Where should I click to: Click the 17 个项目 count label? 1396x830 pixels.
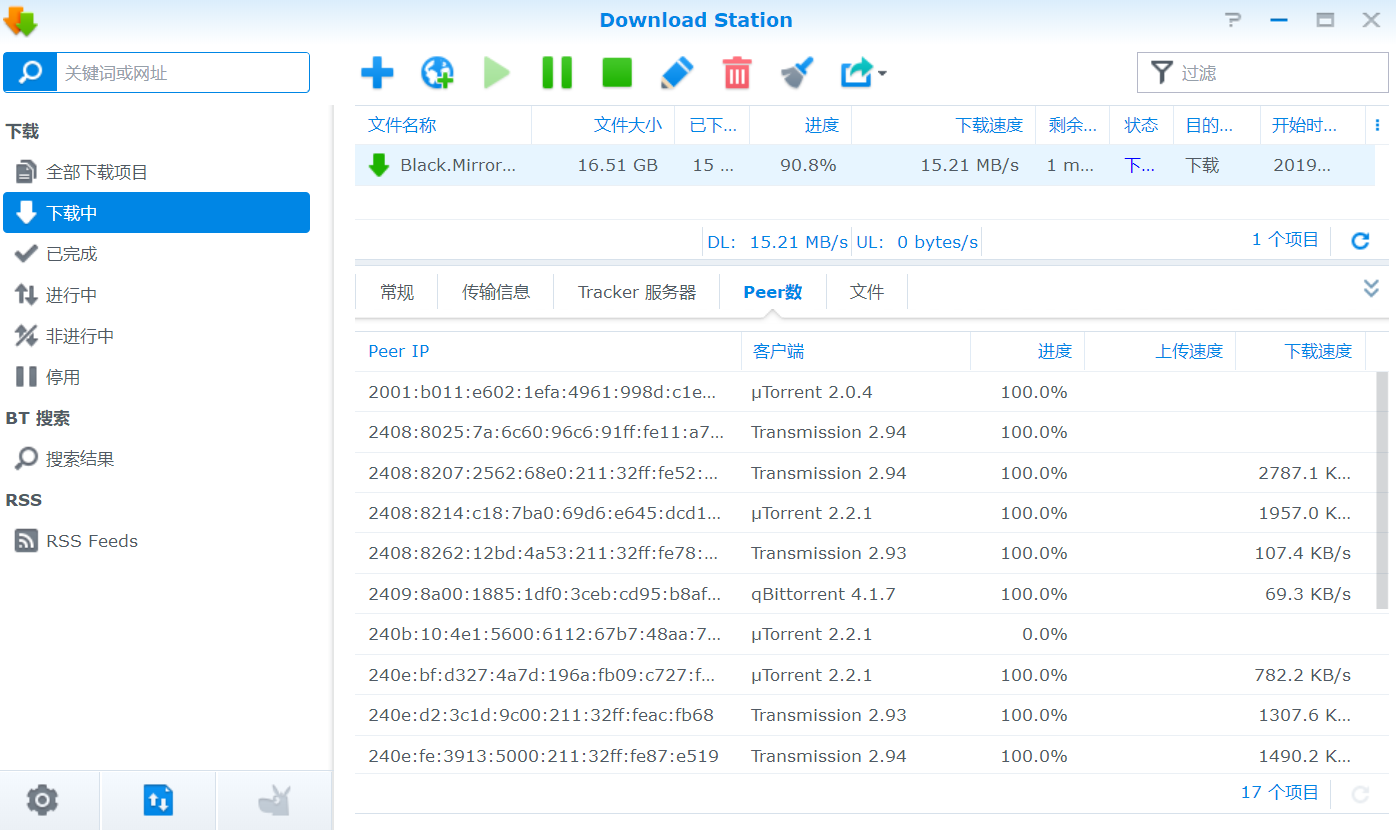click(x=1279, y=792)
